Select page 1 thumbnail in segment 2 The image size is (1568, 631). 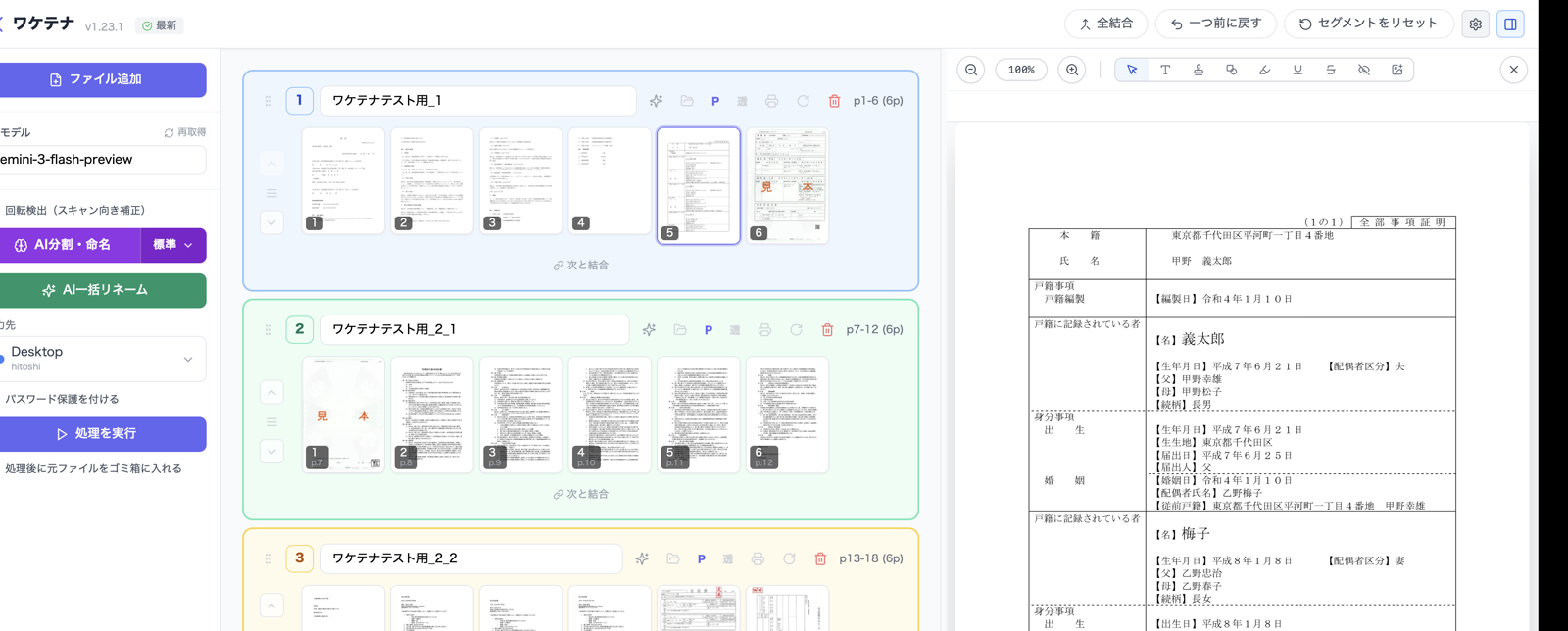343,414
